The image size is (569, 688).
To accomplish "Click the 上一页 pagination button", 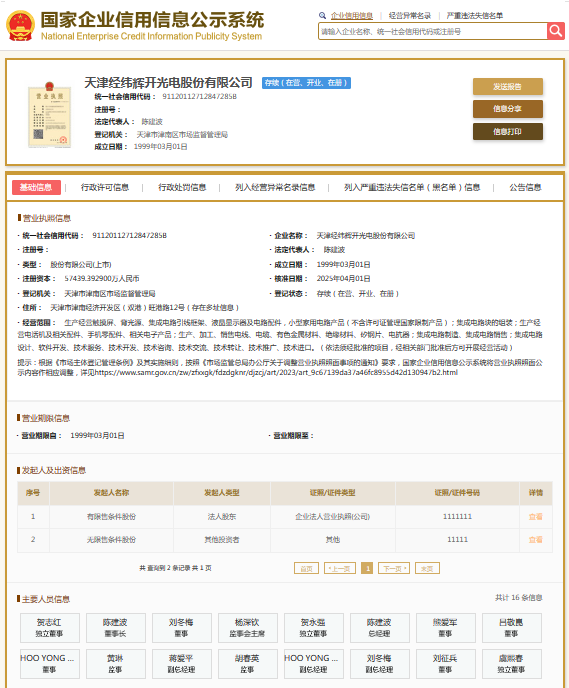I will (x=340, y=568).
